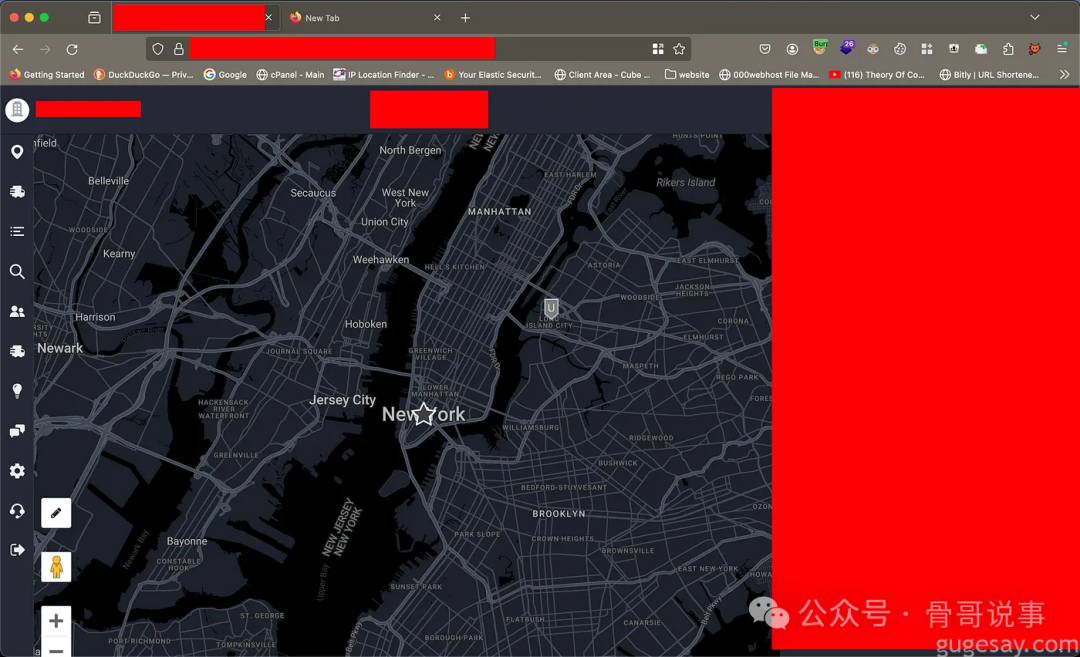Open the list view icon in sidebar

pos(17,231)
